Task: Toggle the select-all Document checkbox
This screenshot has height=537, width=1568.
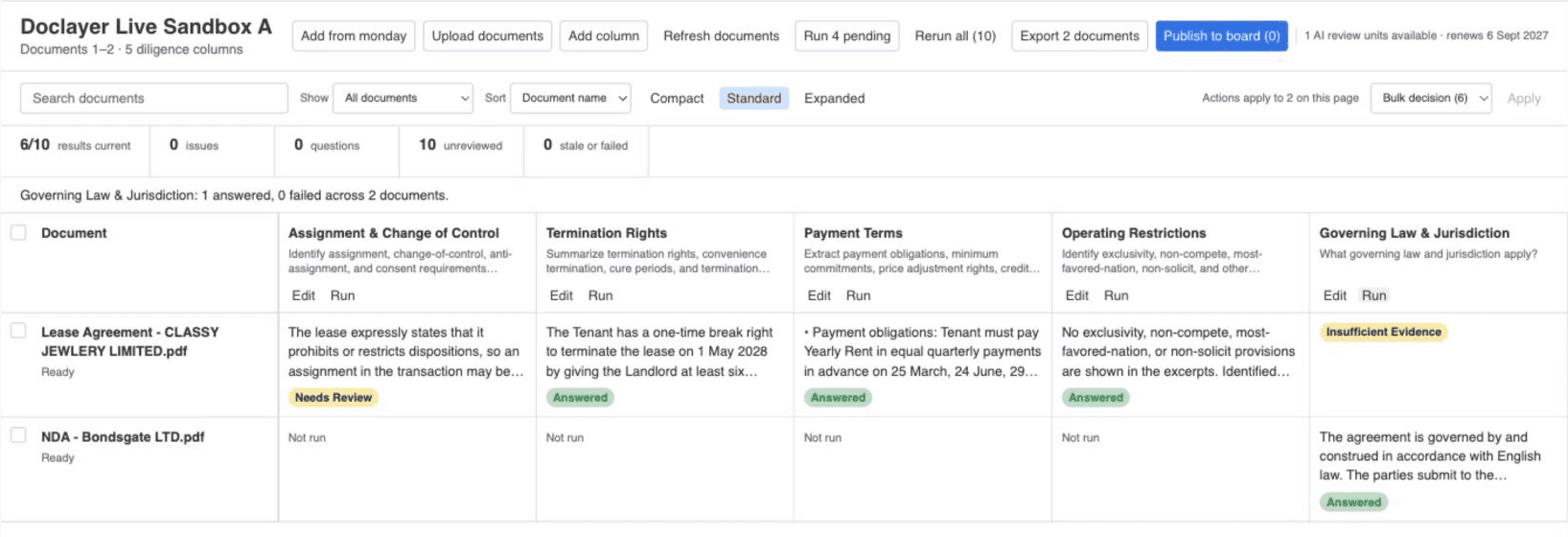Action: [18, 232]
